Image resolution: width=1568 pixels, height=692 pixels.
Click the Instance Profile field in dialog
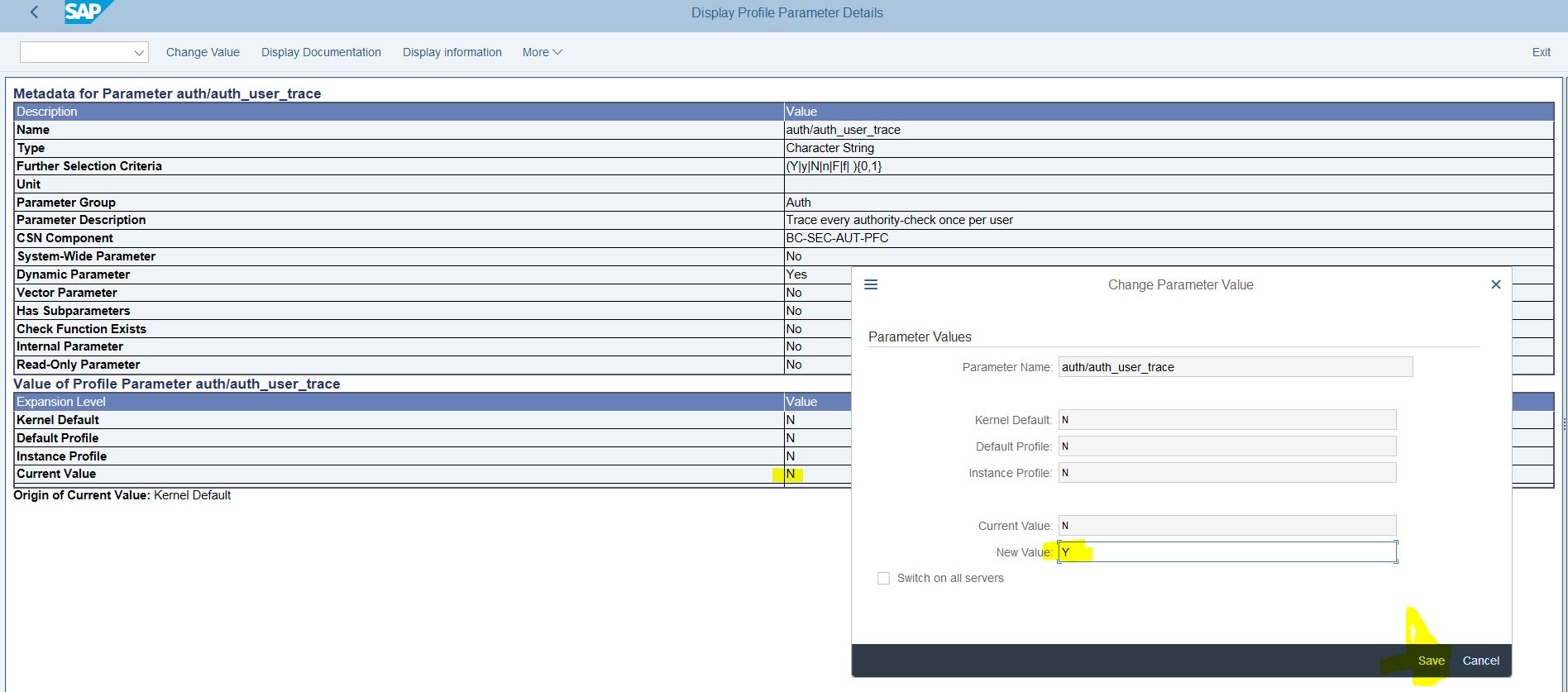coord(1227,473)
